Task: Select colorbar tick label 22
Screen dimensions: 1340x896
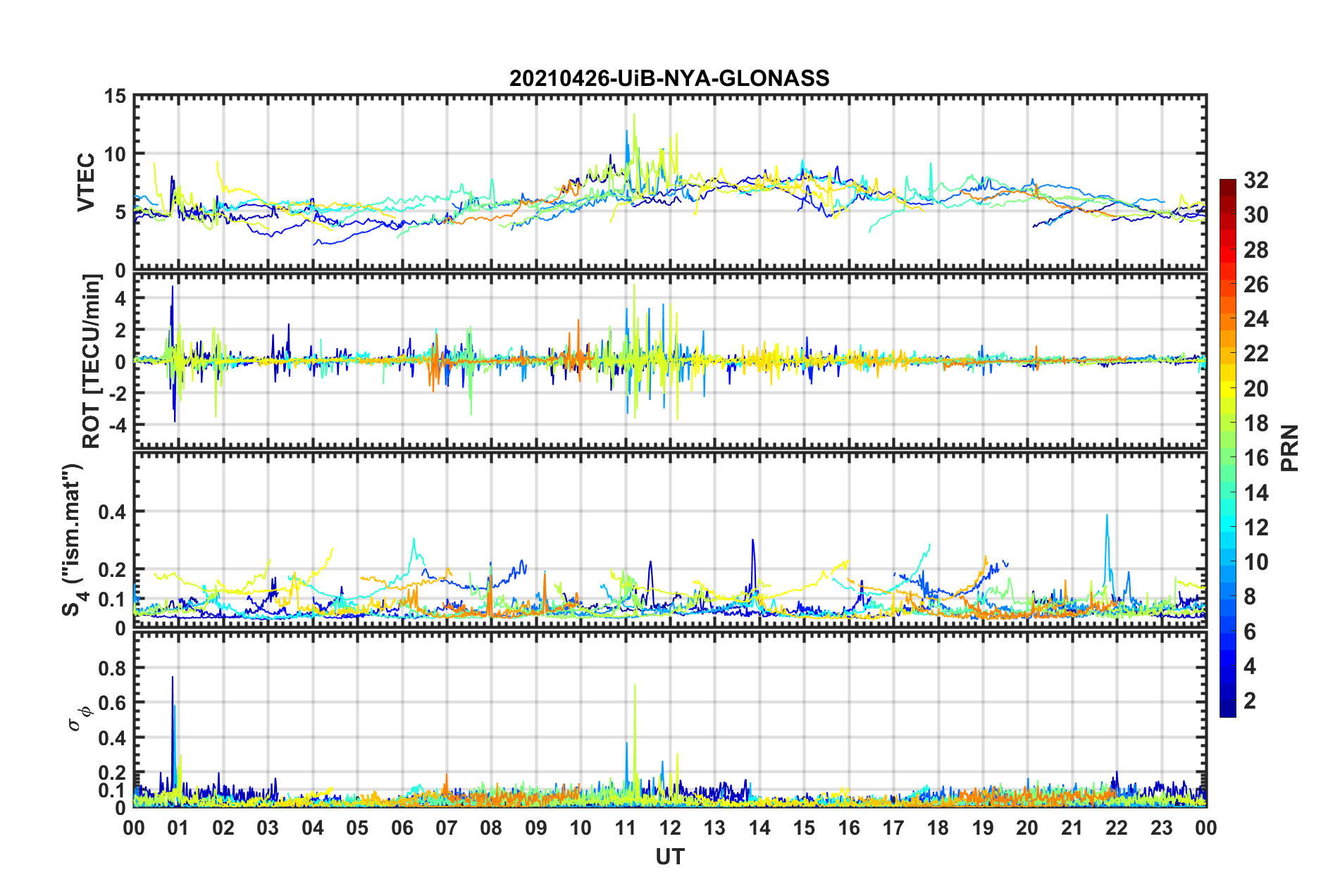Action: [1255, 354]
